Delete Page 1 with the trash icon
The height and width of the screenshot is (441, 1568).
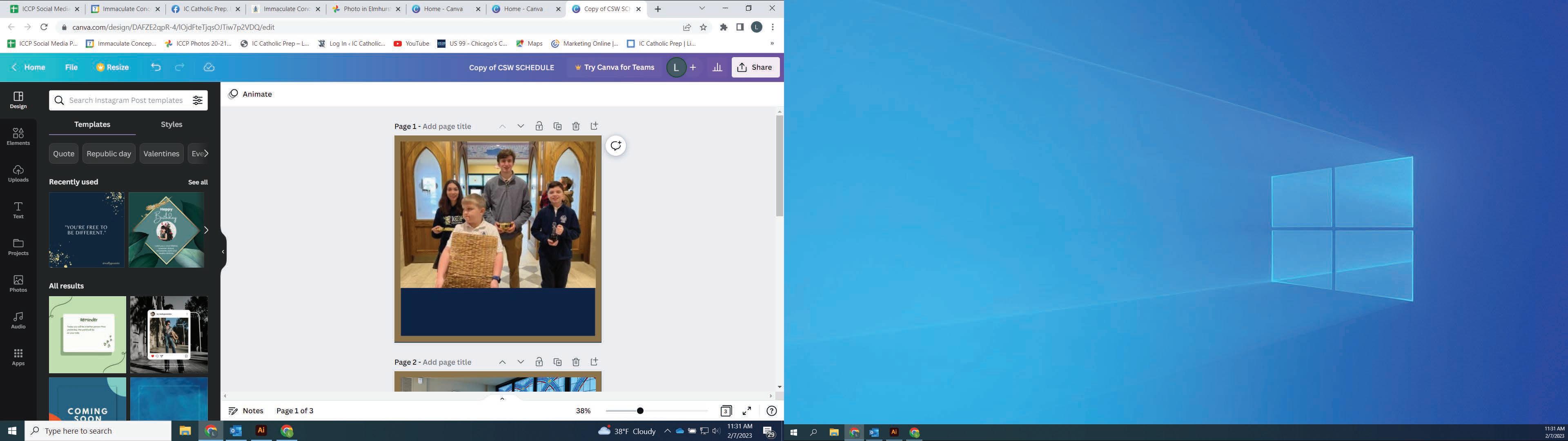click(x=576, y=126)
